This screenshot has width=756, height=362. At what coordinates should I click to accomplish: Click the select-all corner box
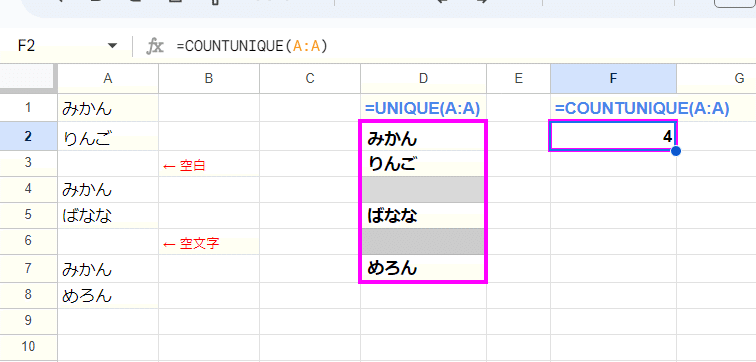click(x=29, y=79)
